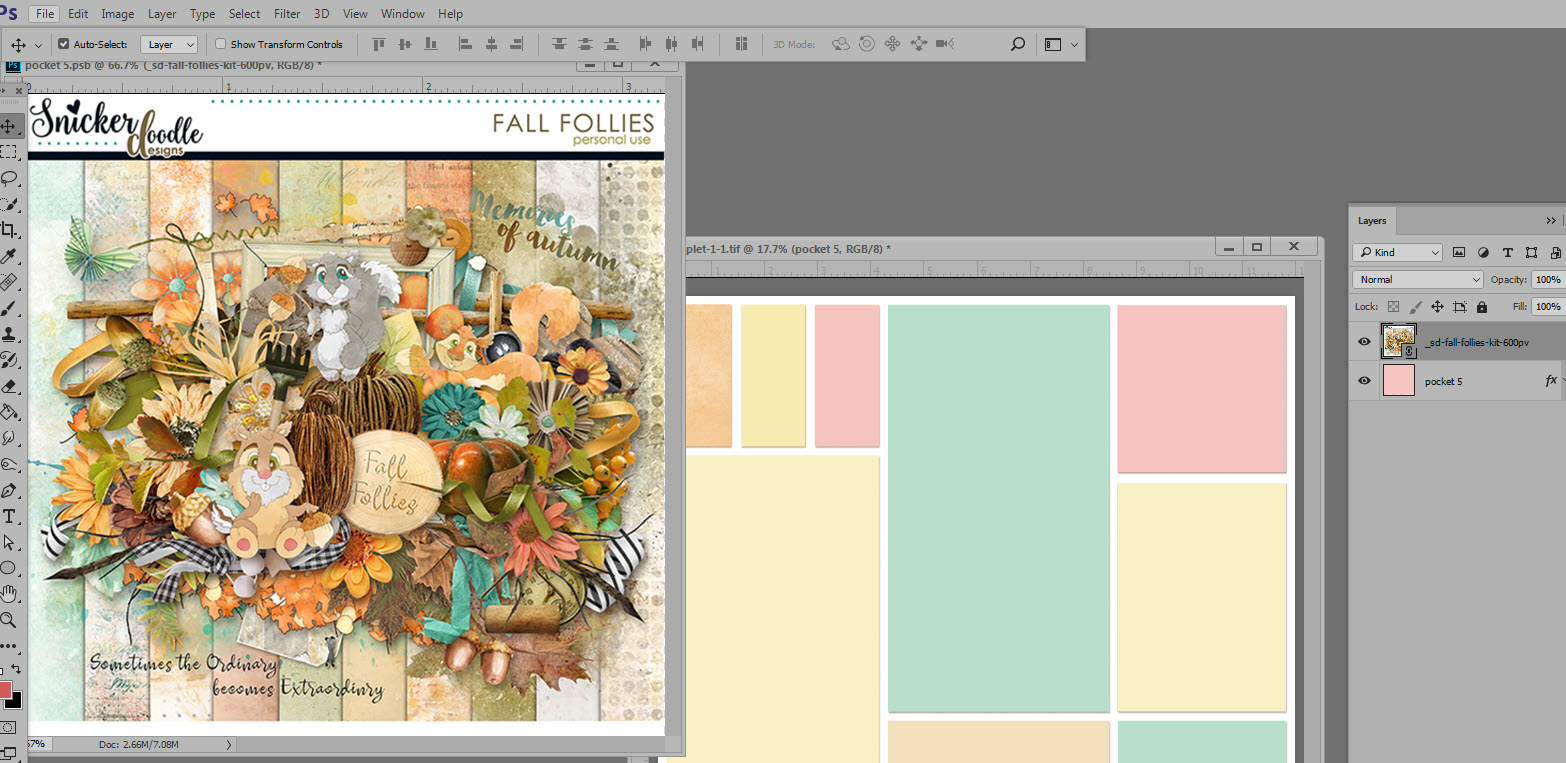Screen dimensions: 1566x763
Task: Toggle lock position in Layers panel
Action: (1437, 307)
